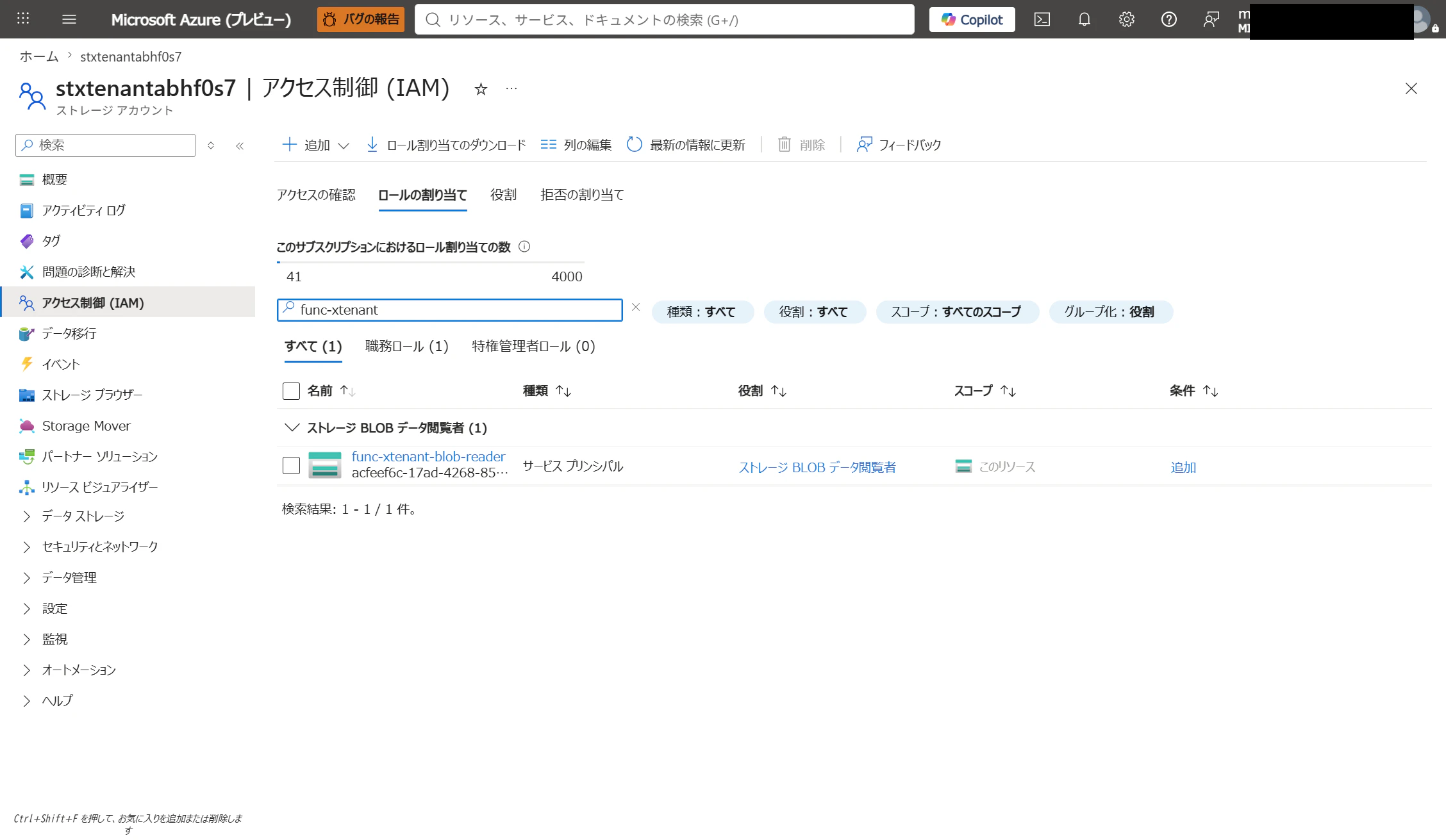Switch to 役割 tab
The width and height of the screenshot is (1446, 840).
[503, 195]
